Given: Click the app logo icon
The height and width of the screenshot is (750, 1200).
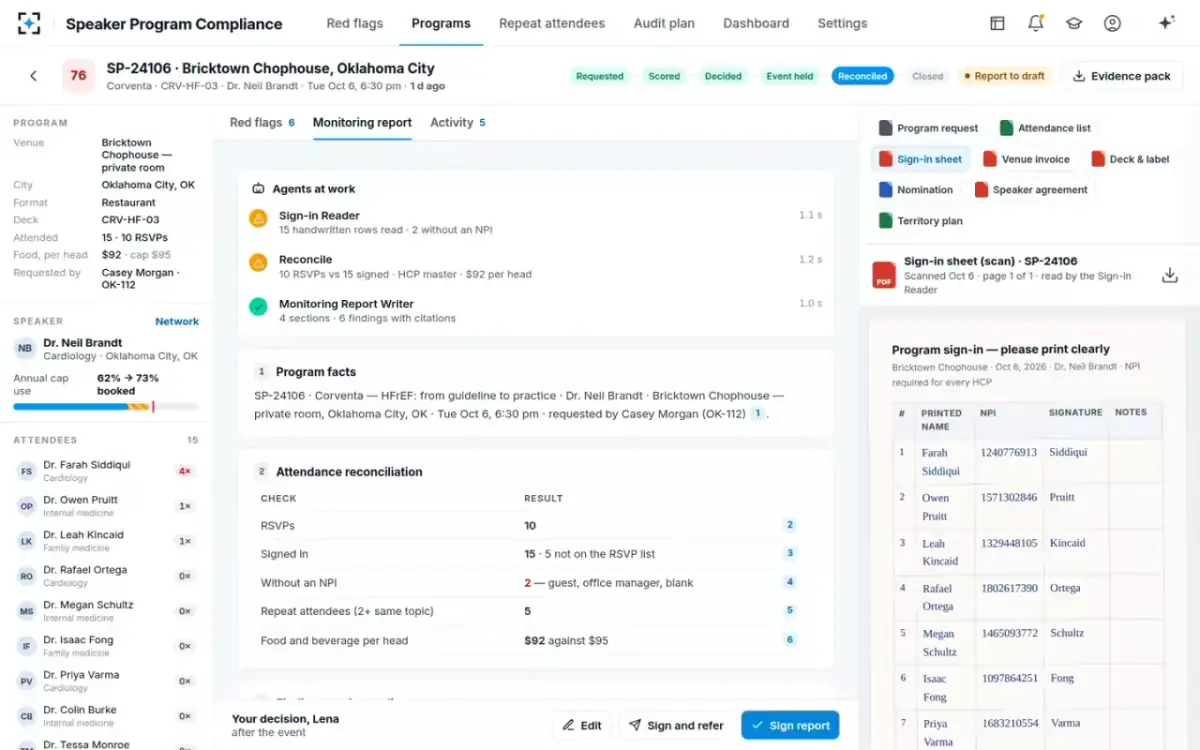Looking at the screenshot, I should (29, 23).
